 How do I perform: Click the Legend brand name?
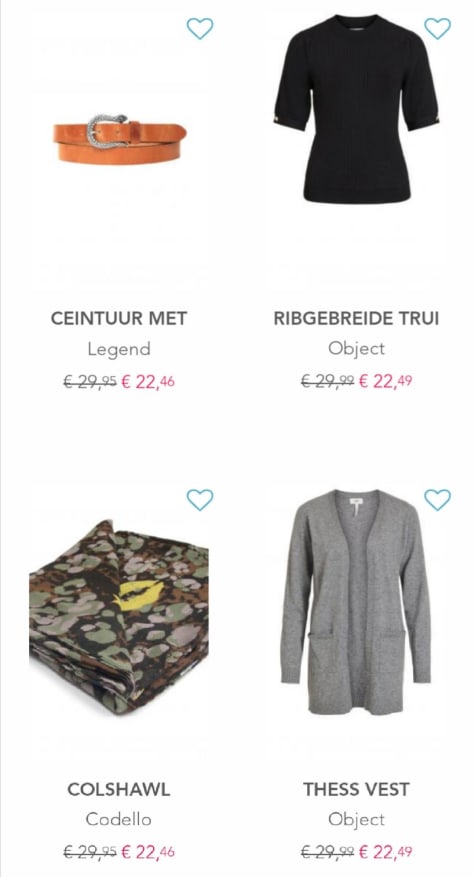[x=119, y=349]
